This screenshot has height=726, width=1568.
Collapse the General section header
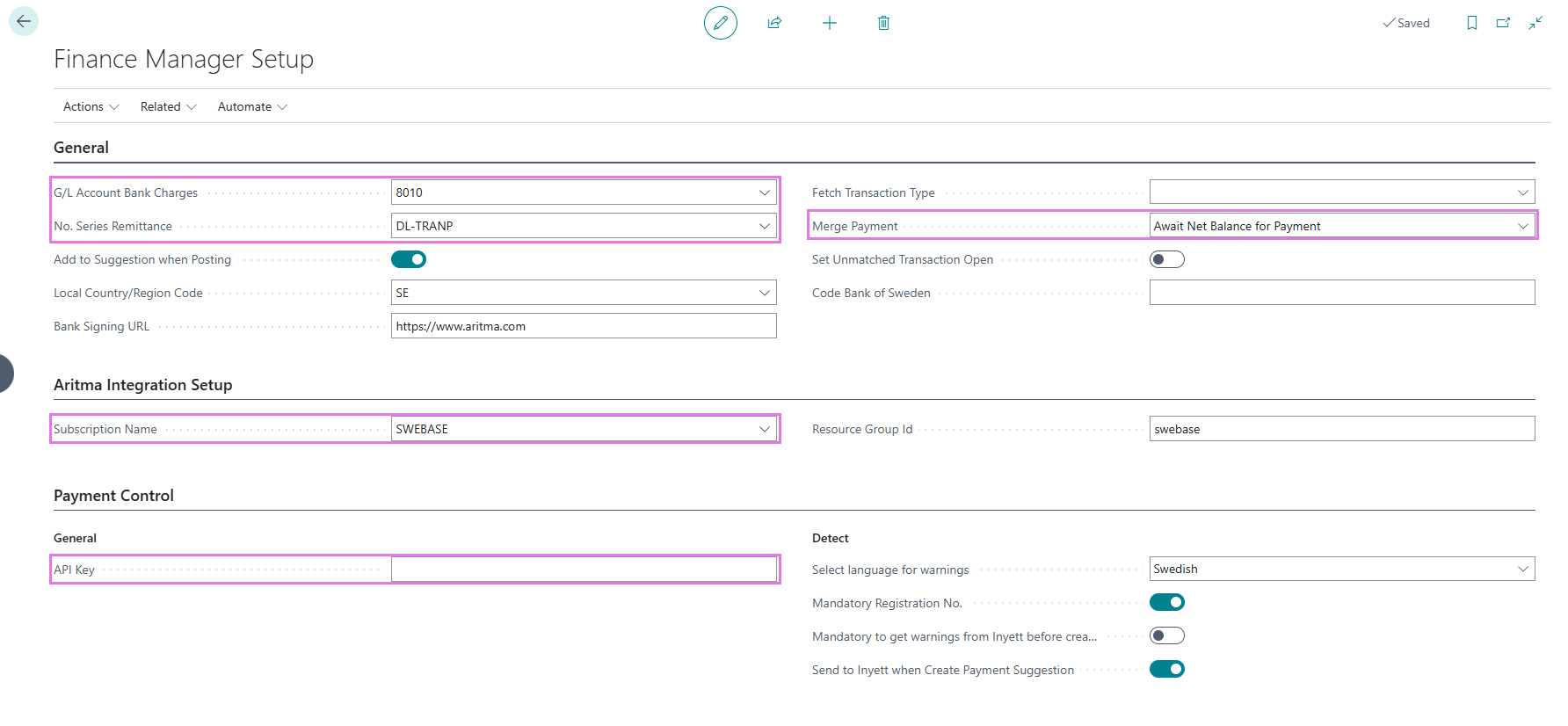pos(81,148)
